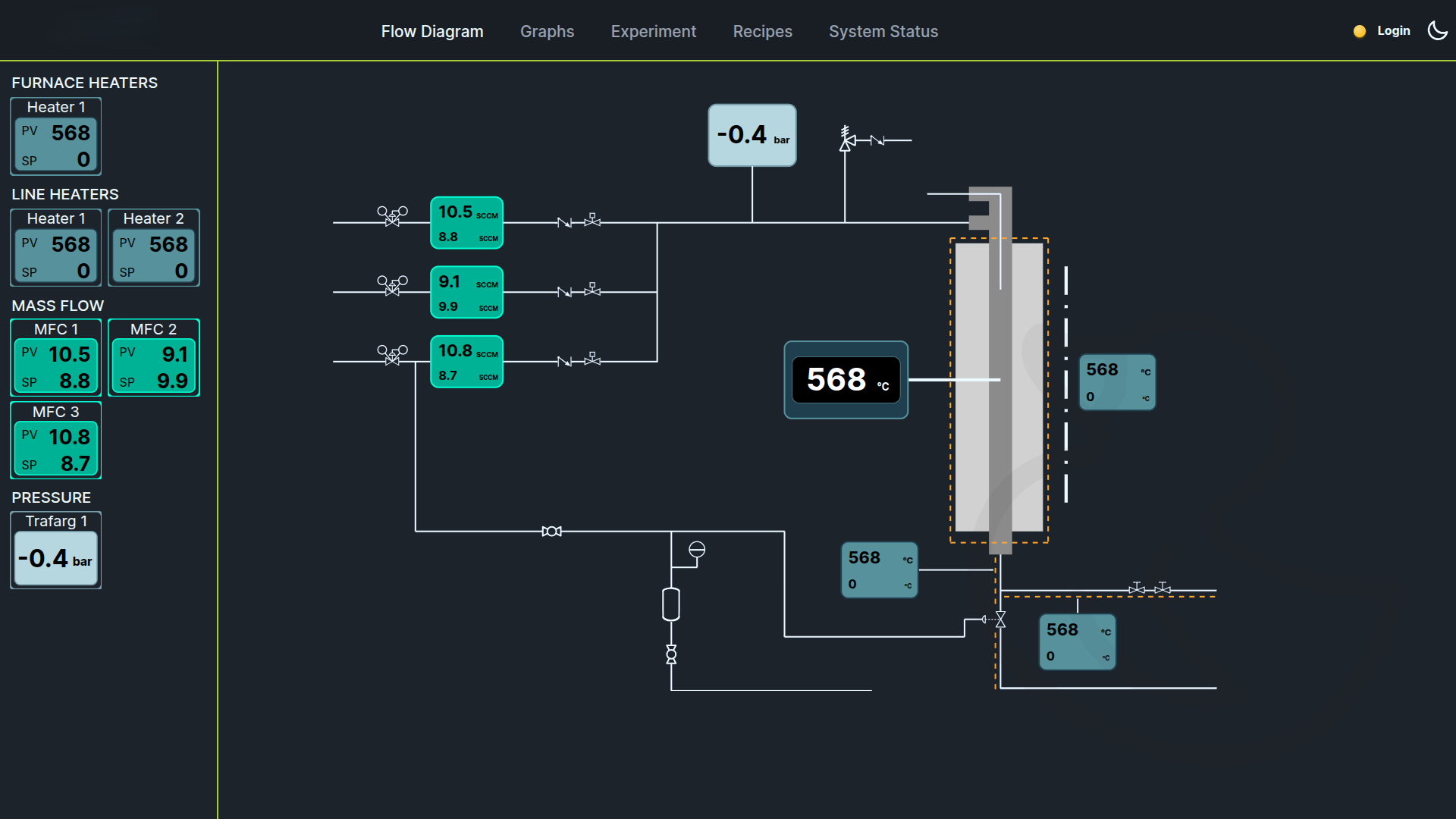Viewport: 1456px width, 819px height.
Task: Click check valve on relief vent line
Action: tap(877, 140)
